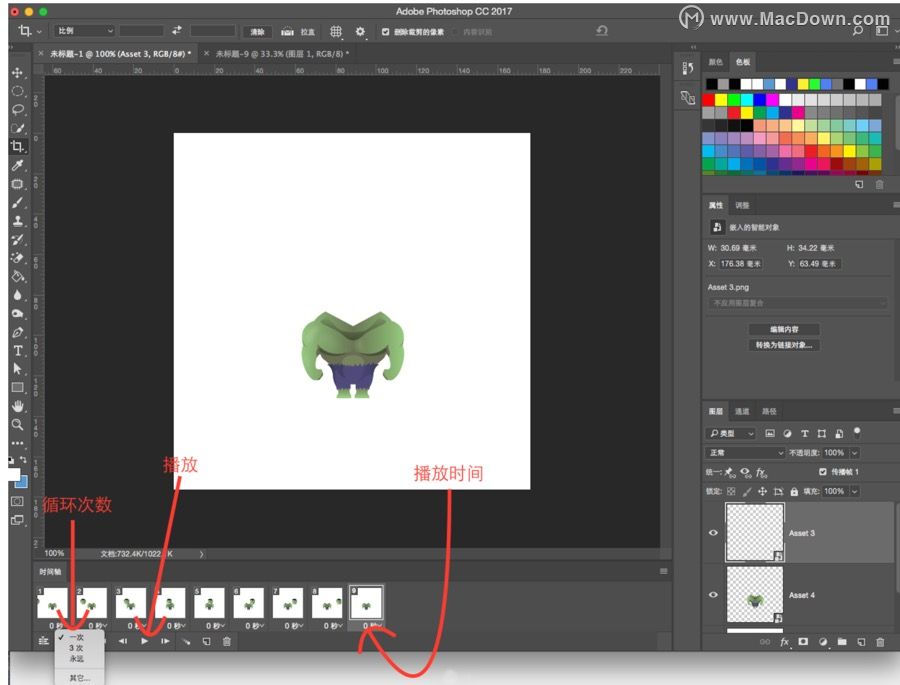Toggle propagate frame 1 checkbox
The height and width of the screenshot is (685, 900).
pyautogui.click(x=823, y=471)
